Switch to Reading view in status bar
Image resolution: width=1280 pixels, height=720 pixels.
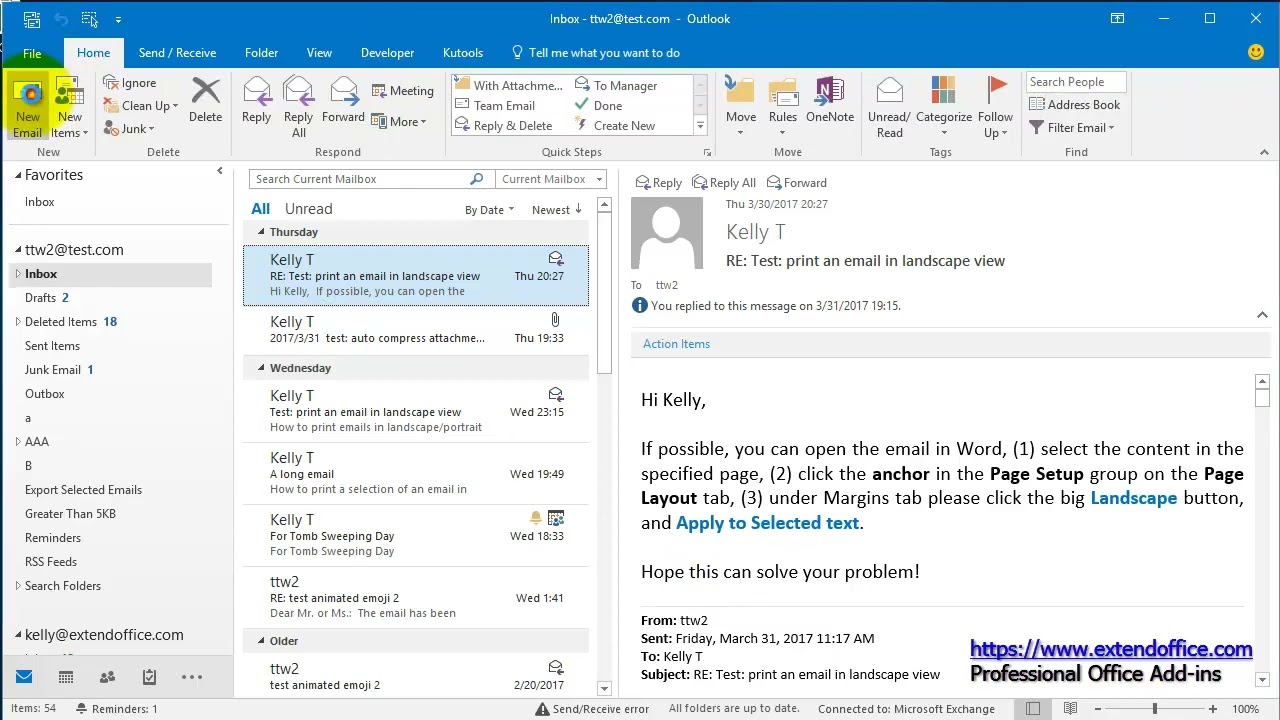click(x=1070, y=708)
